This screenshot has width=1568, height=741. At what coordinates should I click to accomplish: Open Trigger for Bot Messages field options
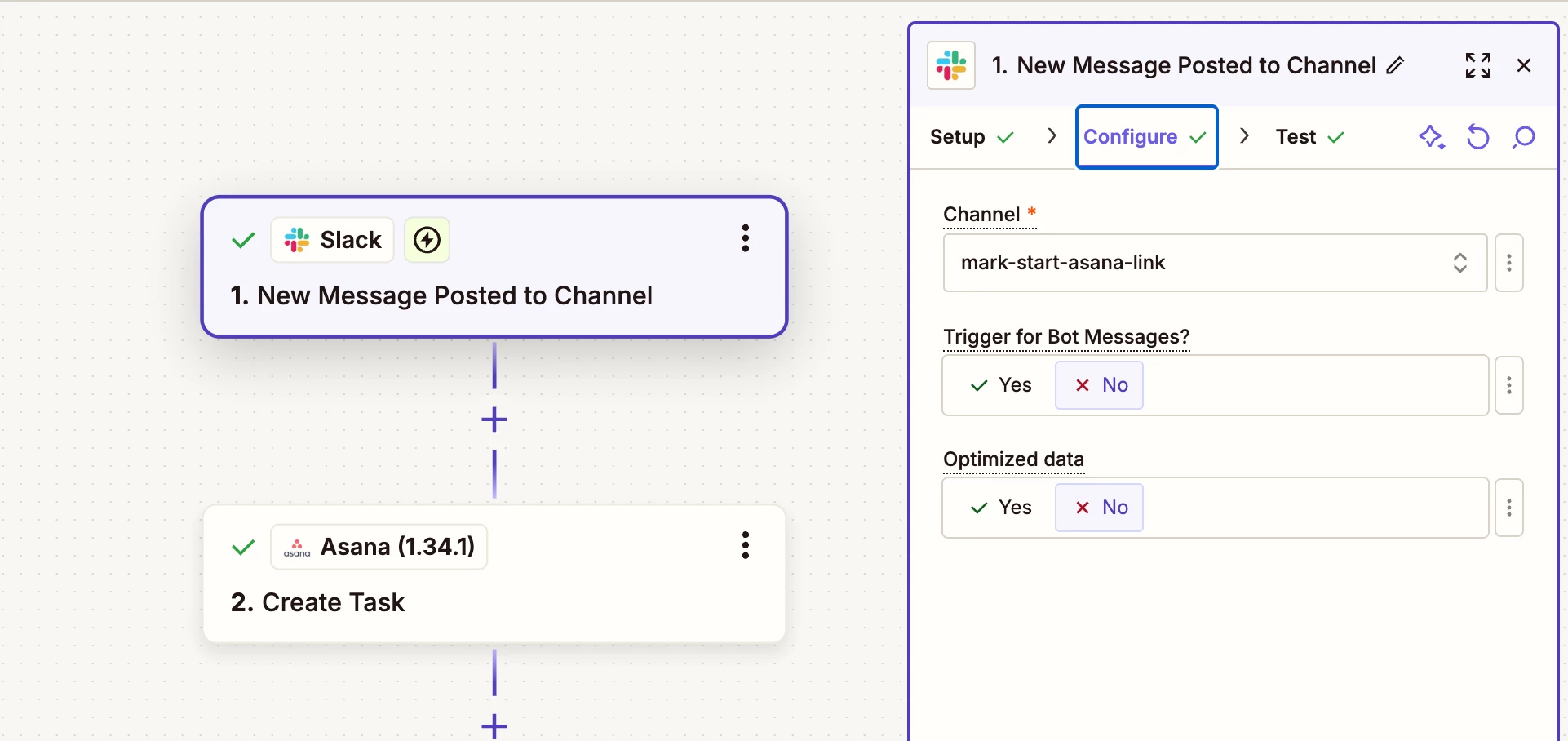[1509, 385]
